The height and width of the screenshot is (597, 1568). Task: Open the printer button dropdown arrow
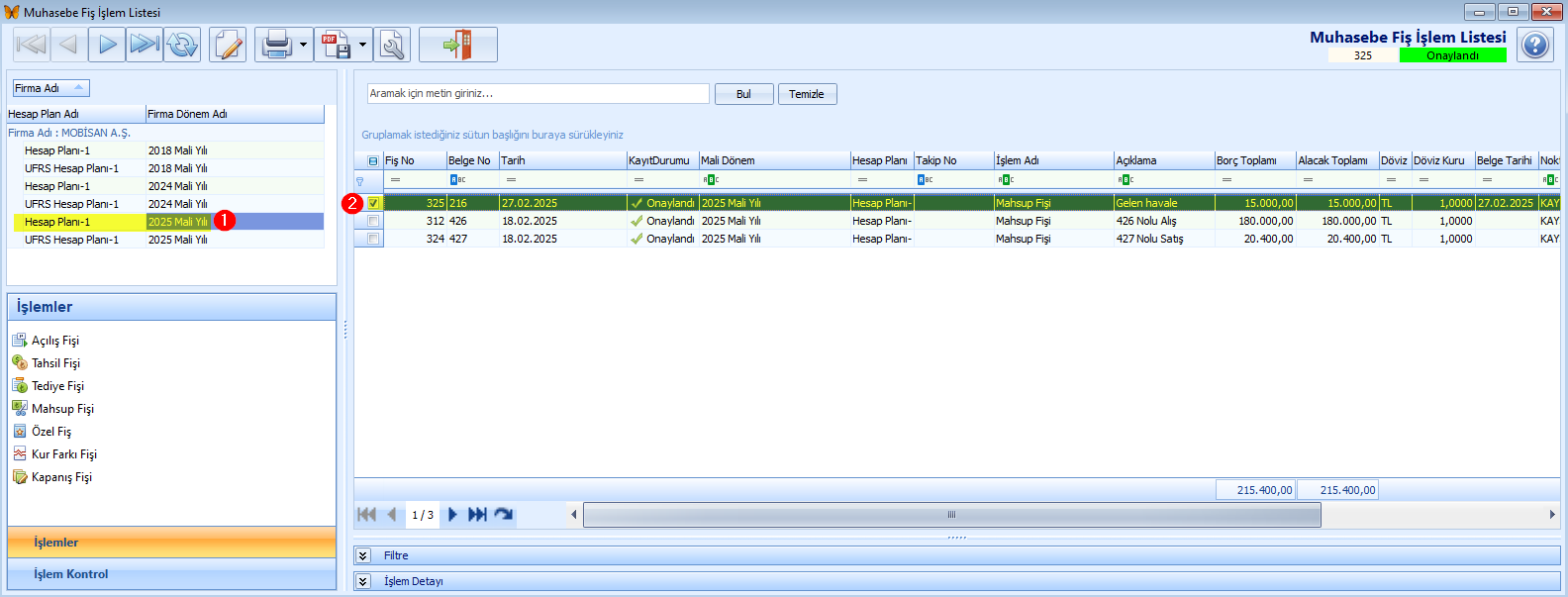303,45
